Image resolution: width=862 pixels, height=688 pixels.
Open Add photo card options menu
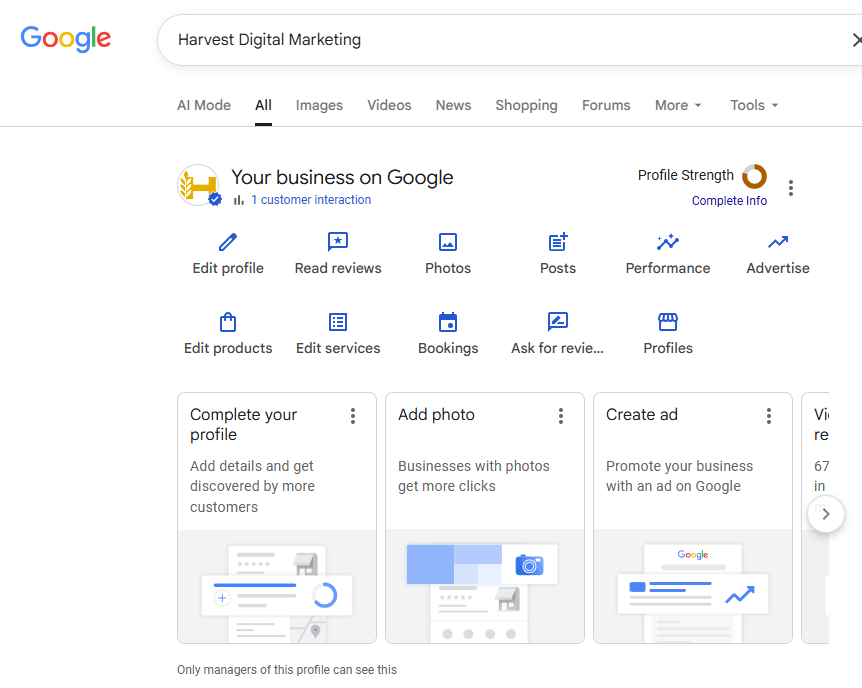pos(561,416)
